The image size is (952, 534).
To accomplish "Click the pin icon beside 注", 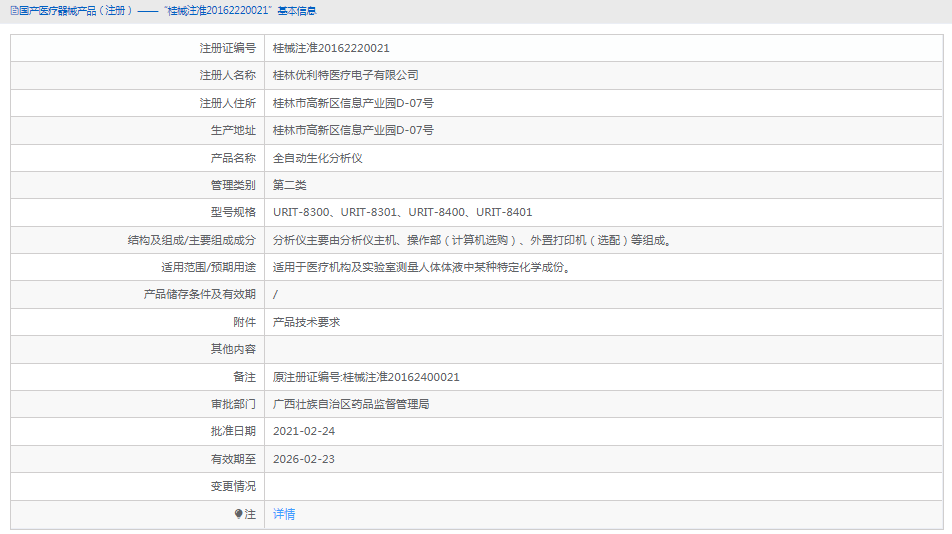I will click(238, 514).
